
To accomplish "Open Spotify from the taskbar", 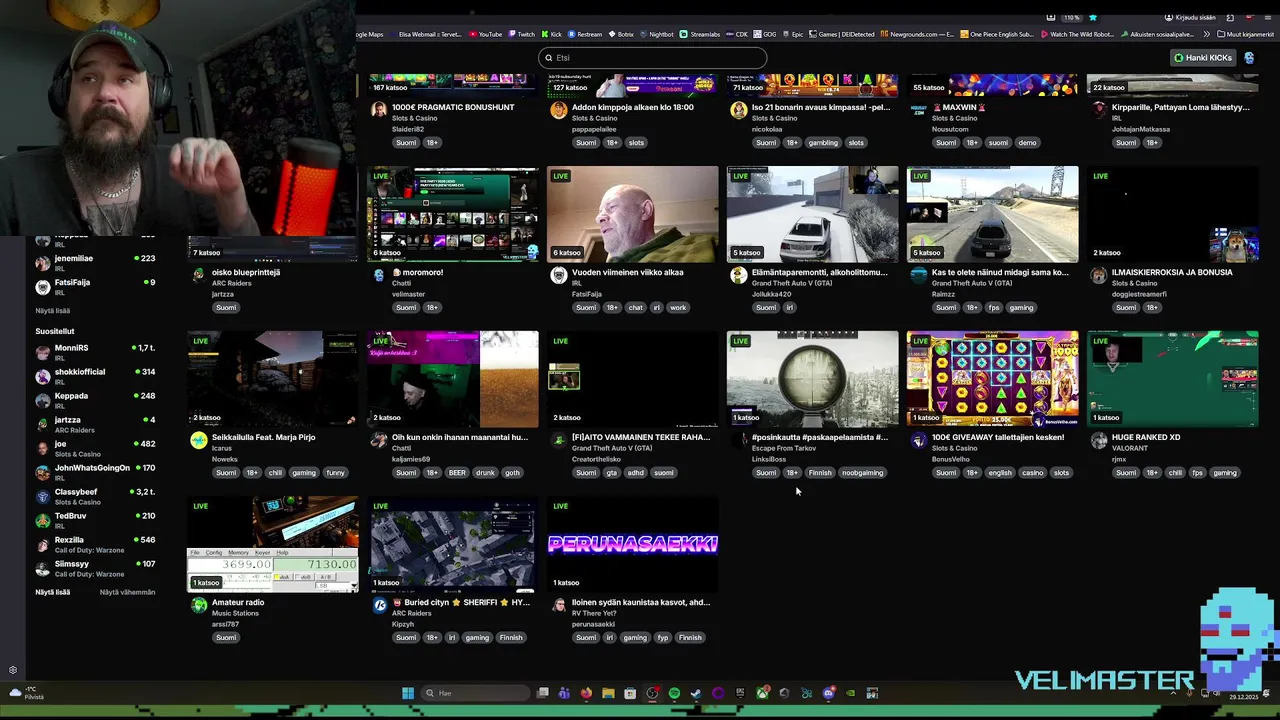I will (674, 693).
